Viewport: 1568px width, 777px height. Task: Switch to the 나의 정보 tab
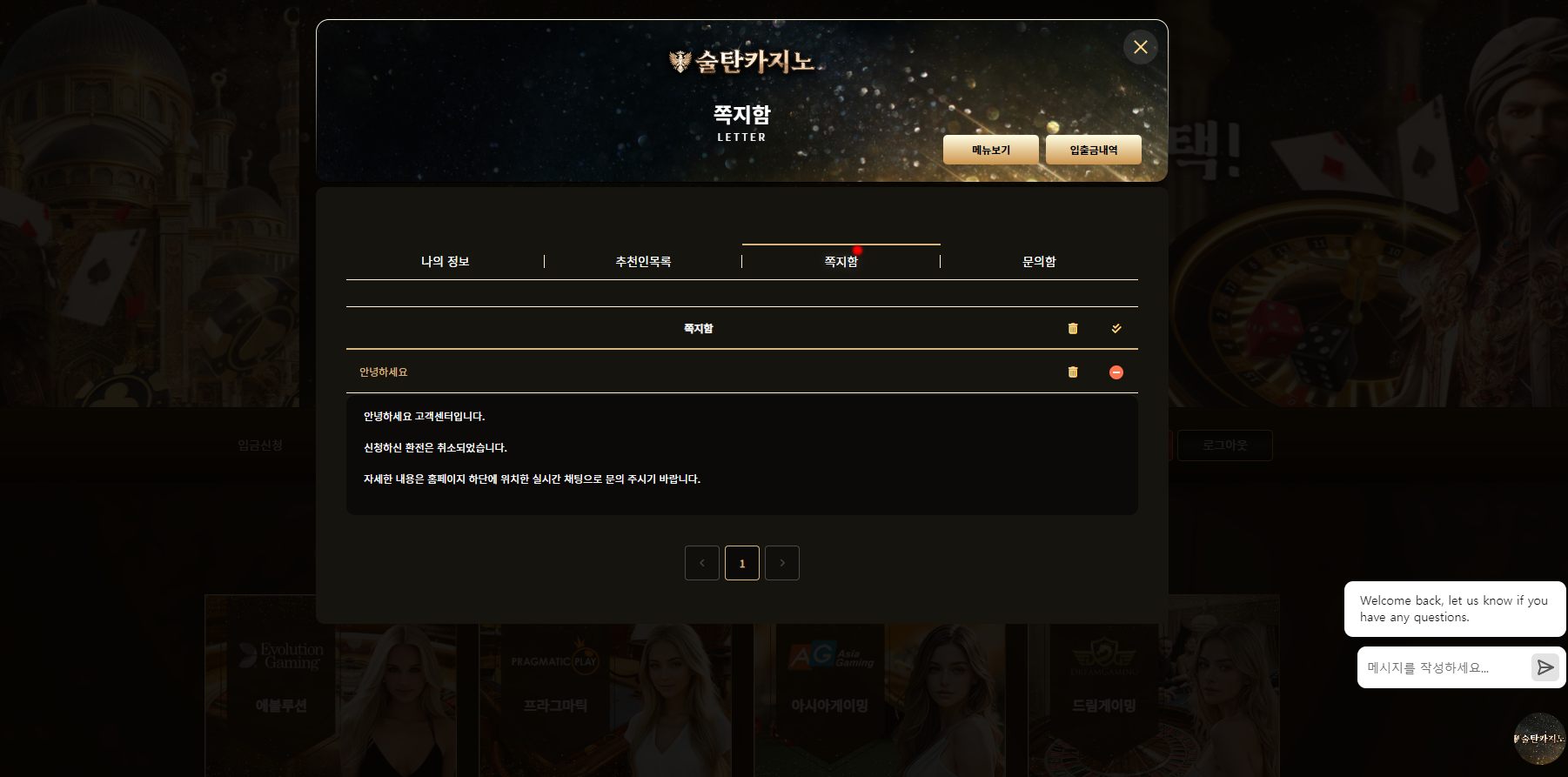pyautogui.click(x=445, y=261)
